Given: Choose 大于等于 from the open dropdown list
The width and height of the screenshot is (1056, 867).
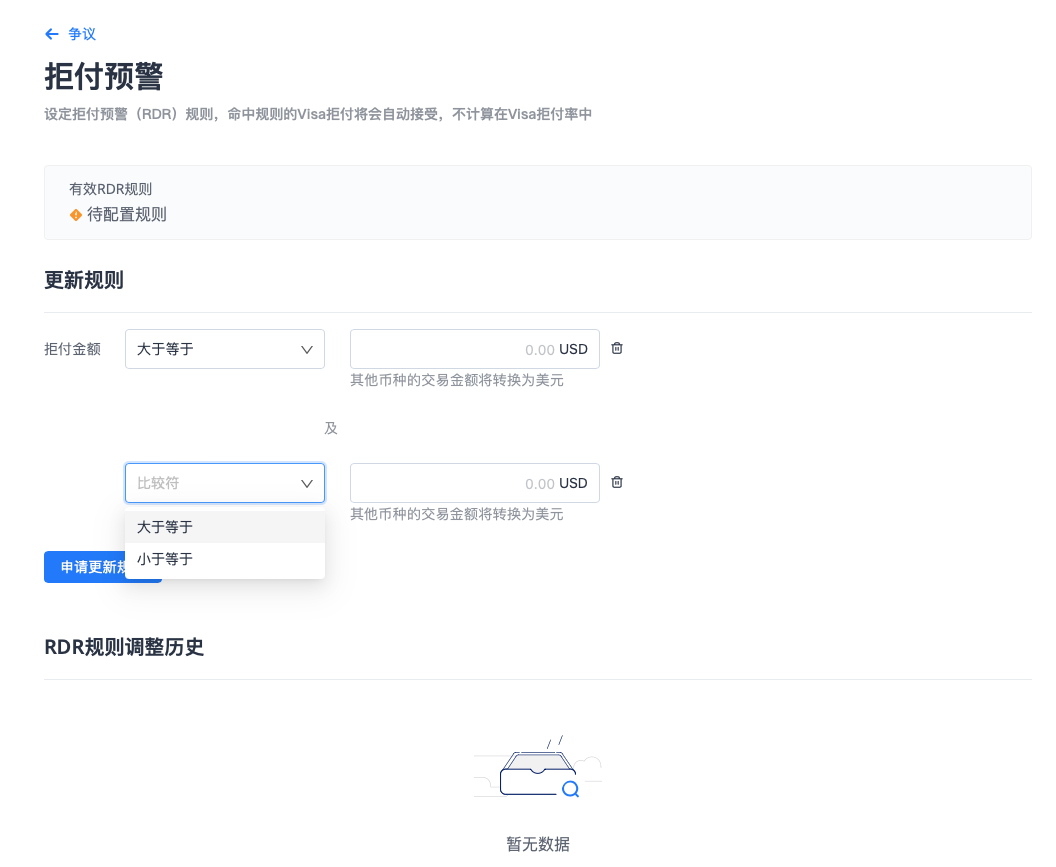Looking at the screenshot, I should point(165,527).
